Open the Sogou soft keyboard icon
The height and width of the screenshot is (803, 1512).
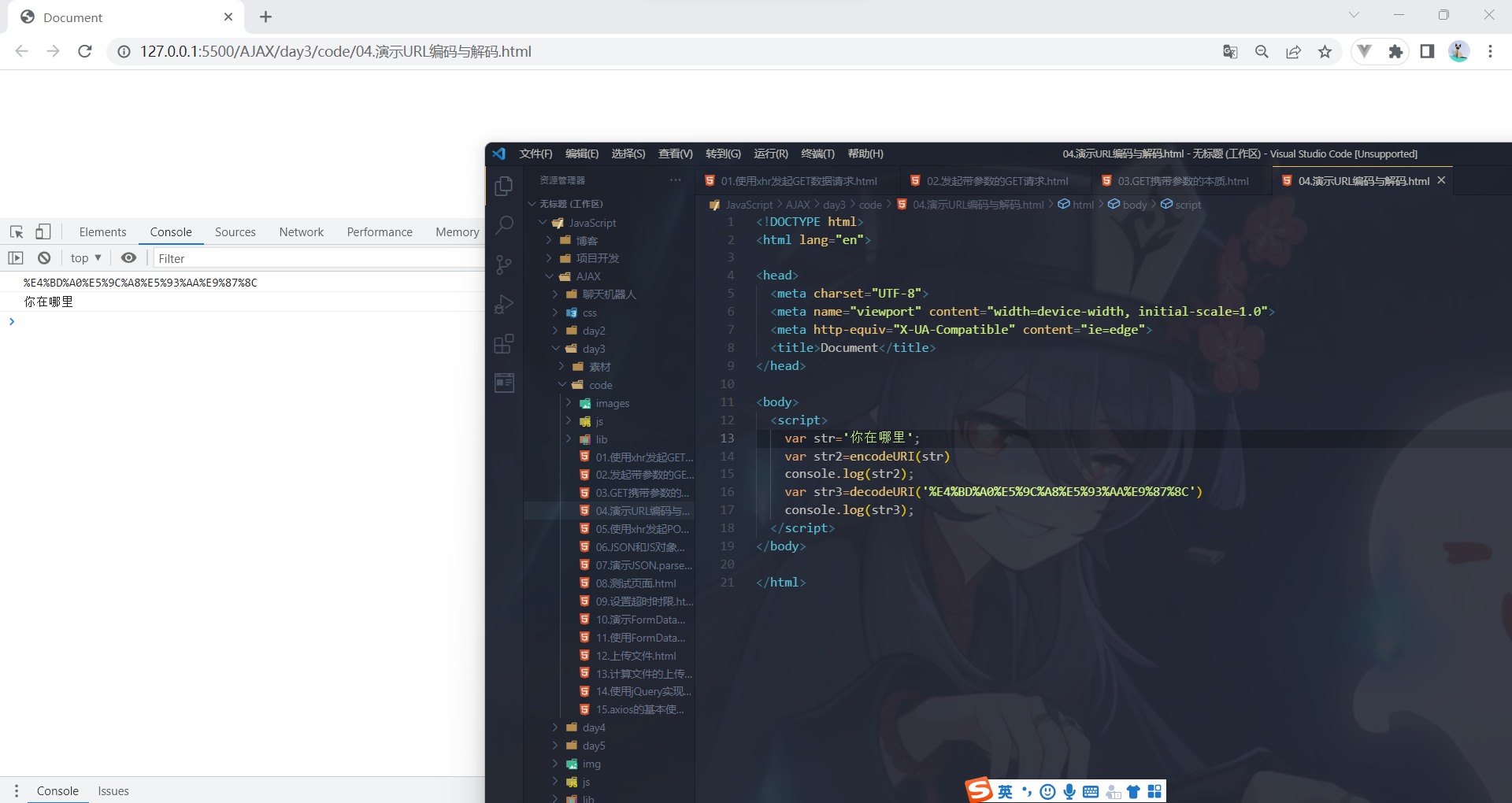[1091, 791]
